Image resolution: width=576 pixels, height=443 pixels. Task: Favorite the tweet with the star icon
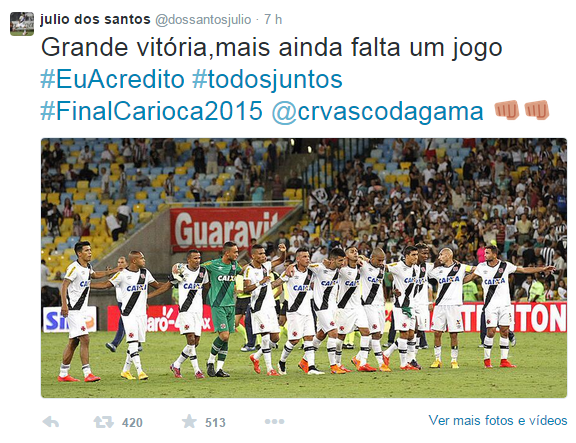click(x=189, y=421)
